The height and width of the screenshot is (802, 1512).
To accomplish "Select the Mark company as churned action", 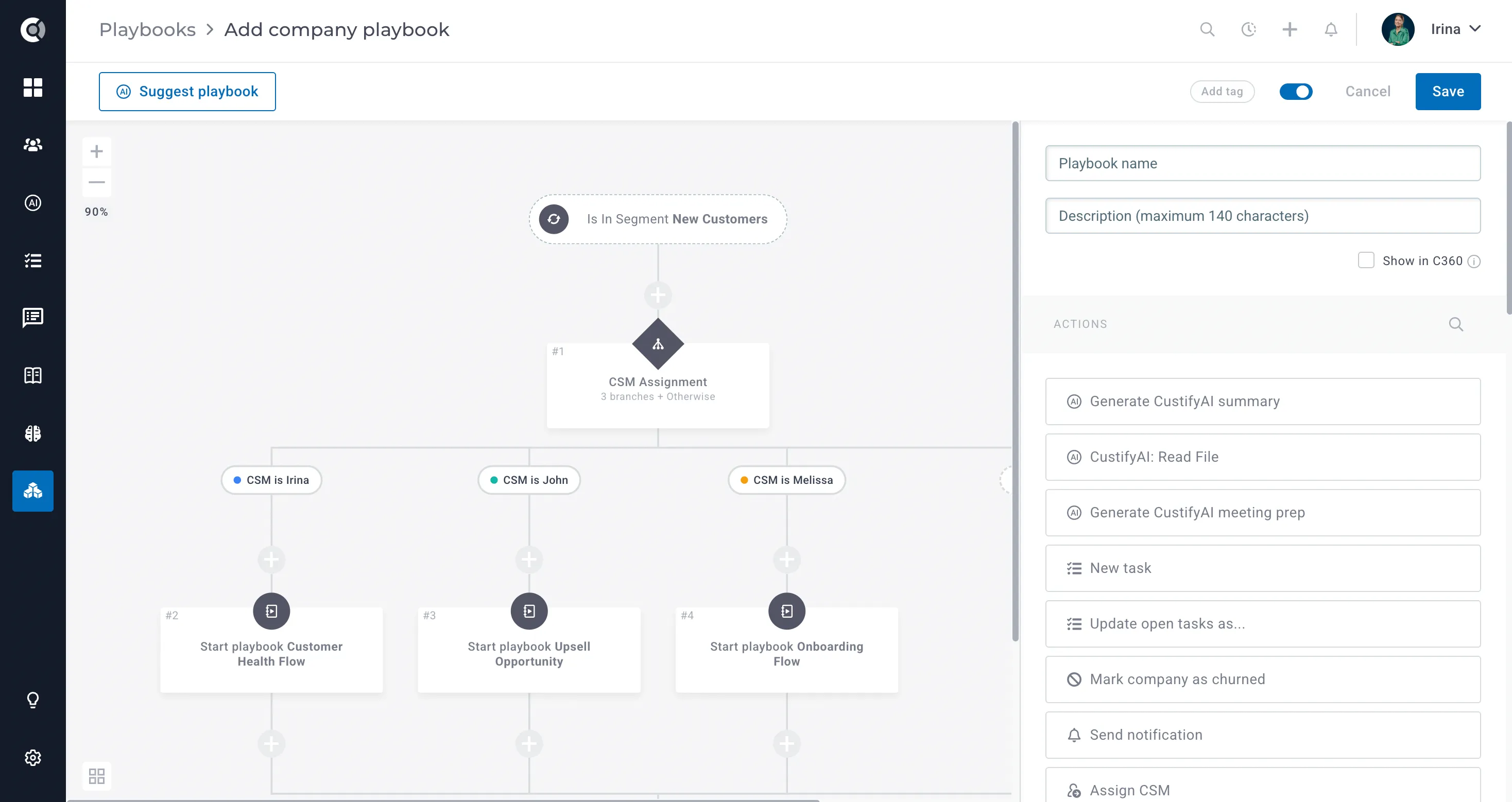I will click(x=1263, y=679).
